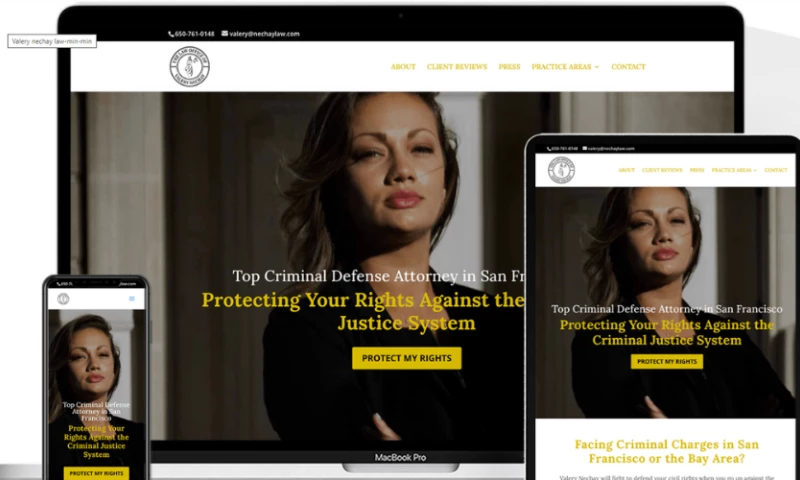Viewport: 800px width, 480px height.
Task: Open the Client Reviews menu item
Action: [457, 67]
